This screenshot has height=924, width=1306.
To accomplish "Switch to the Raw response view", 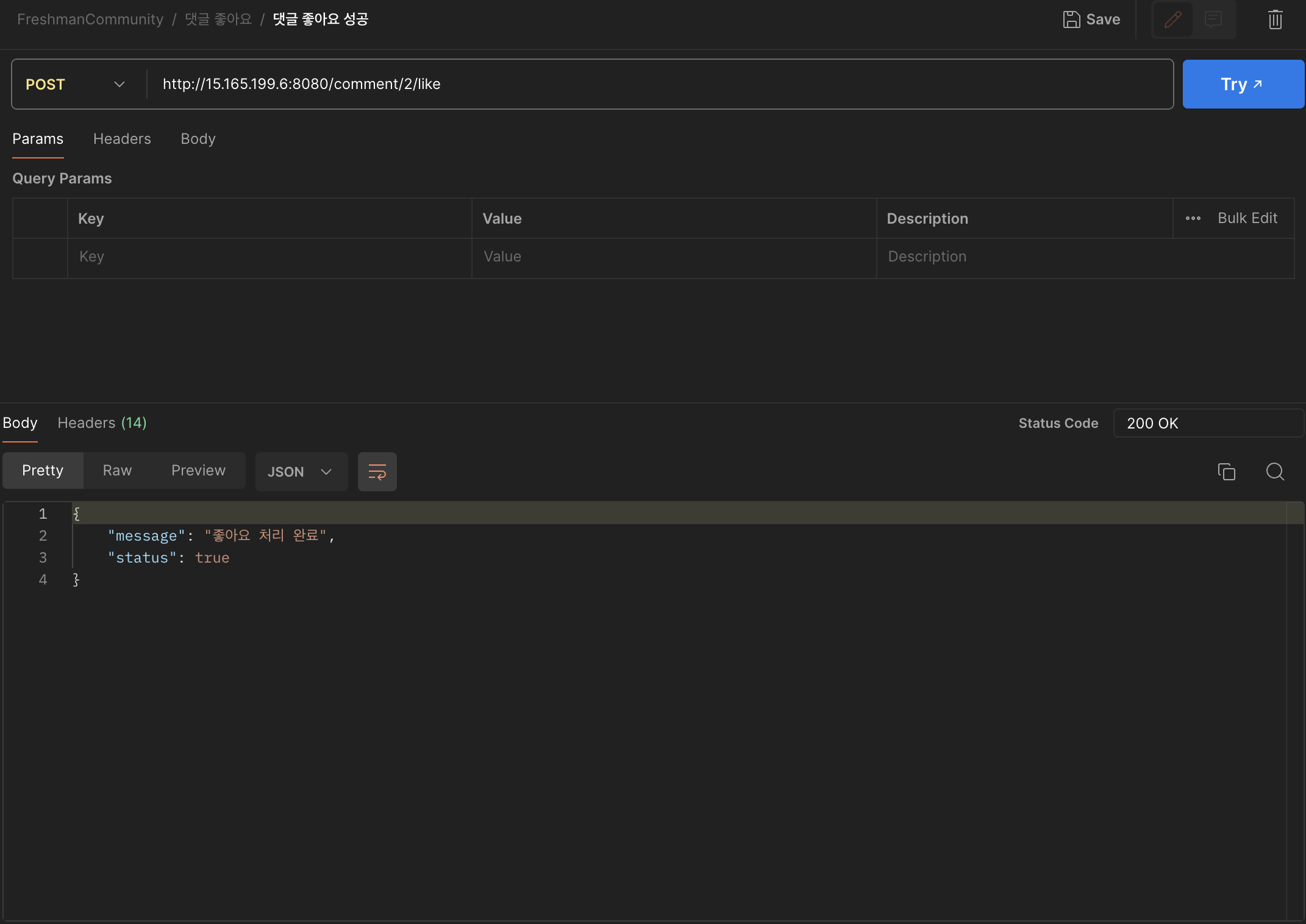I will pyautogui.click(x=117, y=471).
